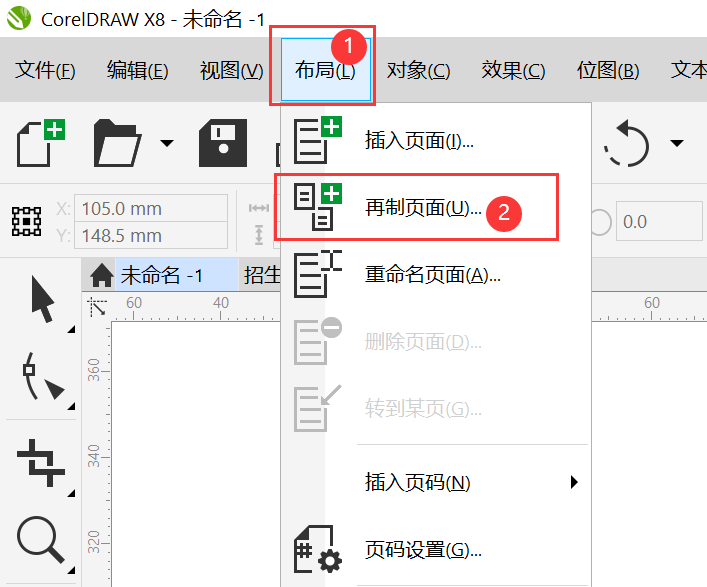Click the Save floppy disk icon

coord(223,143)
